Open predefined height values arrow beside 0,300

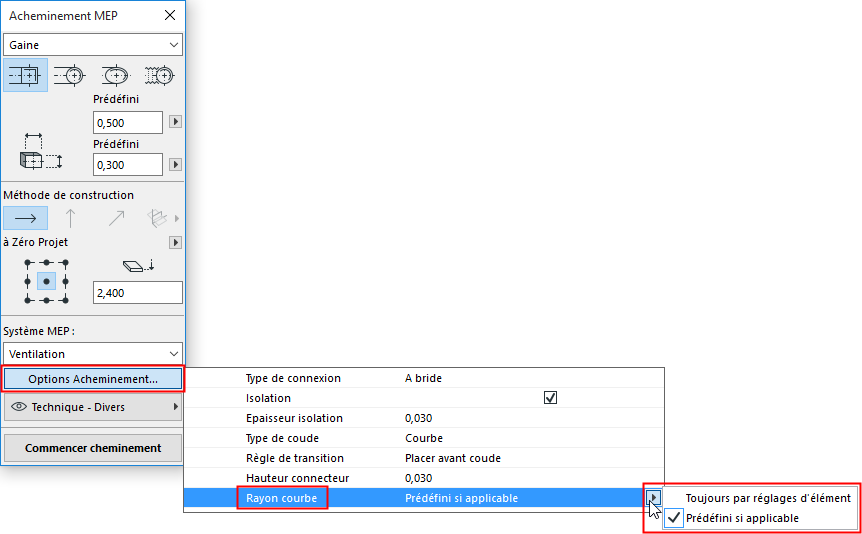coord(175,164)
